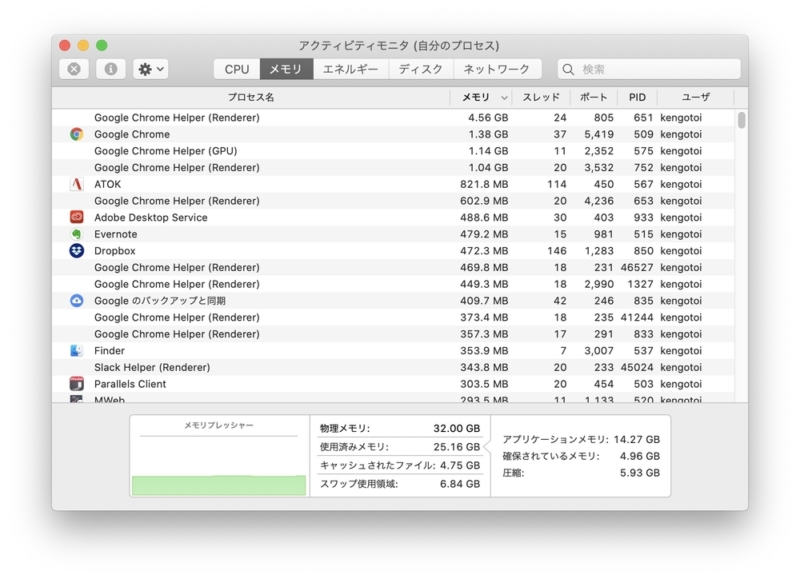The width and height of the screenshot is (800, 579).
Task: Click the 物理メモリ 32.00 GB value
Action: click(457, 429)
